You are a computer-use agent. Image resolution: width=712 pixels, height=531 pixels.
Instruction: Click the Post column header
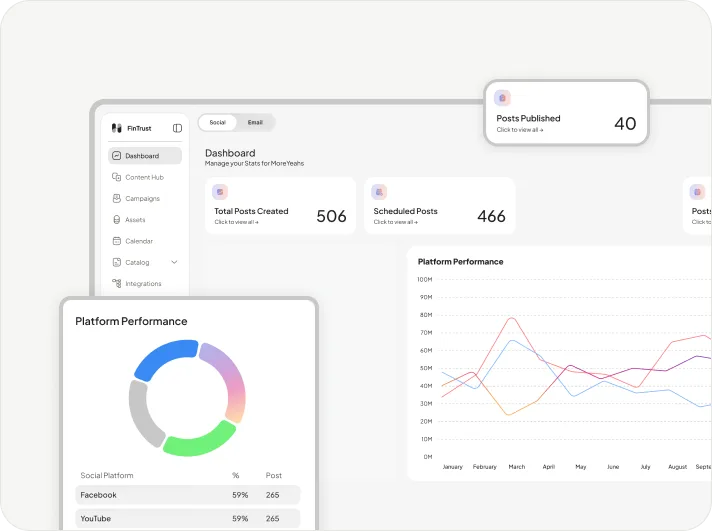click(x=273, y=476)
